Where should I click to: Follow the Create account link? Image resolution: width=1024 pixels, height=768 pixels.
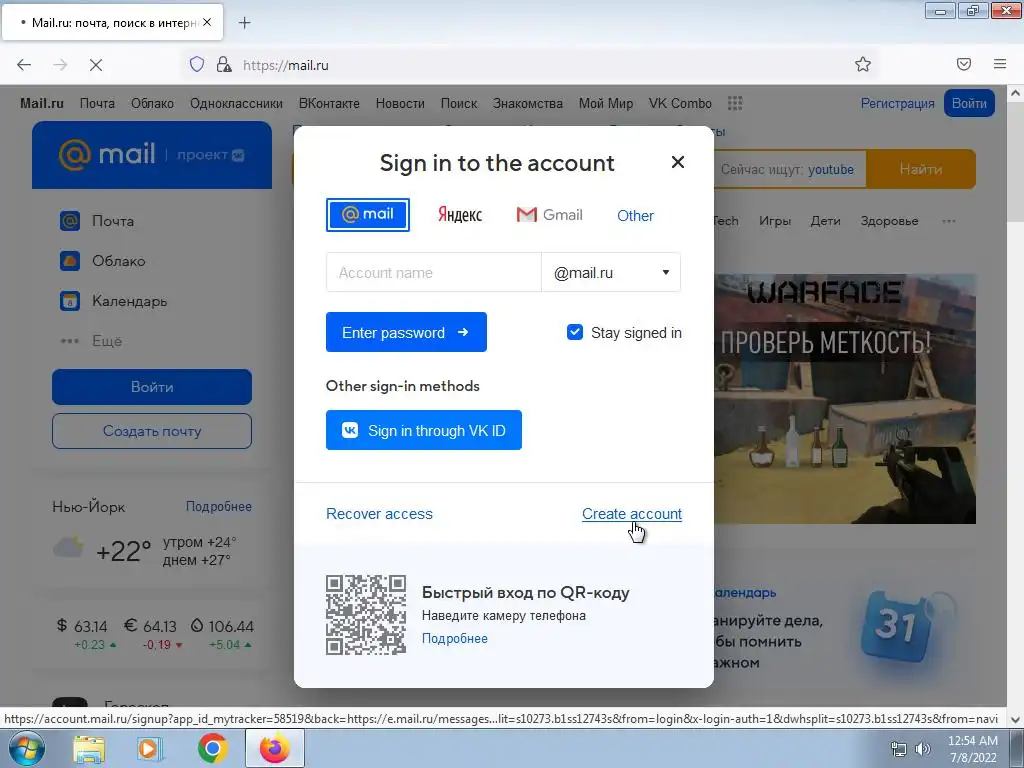point(632,514)
